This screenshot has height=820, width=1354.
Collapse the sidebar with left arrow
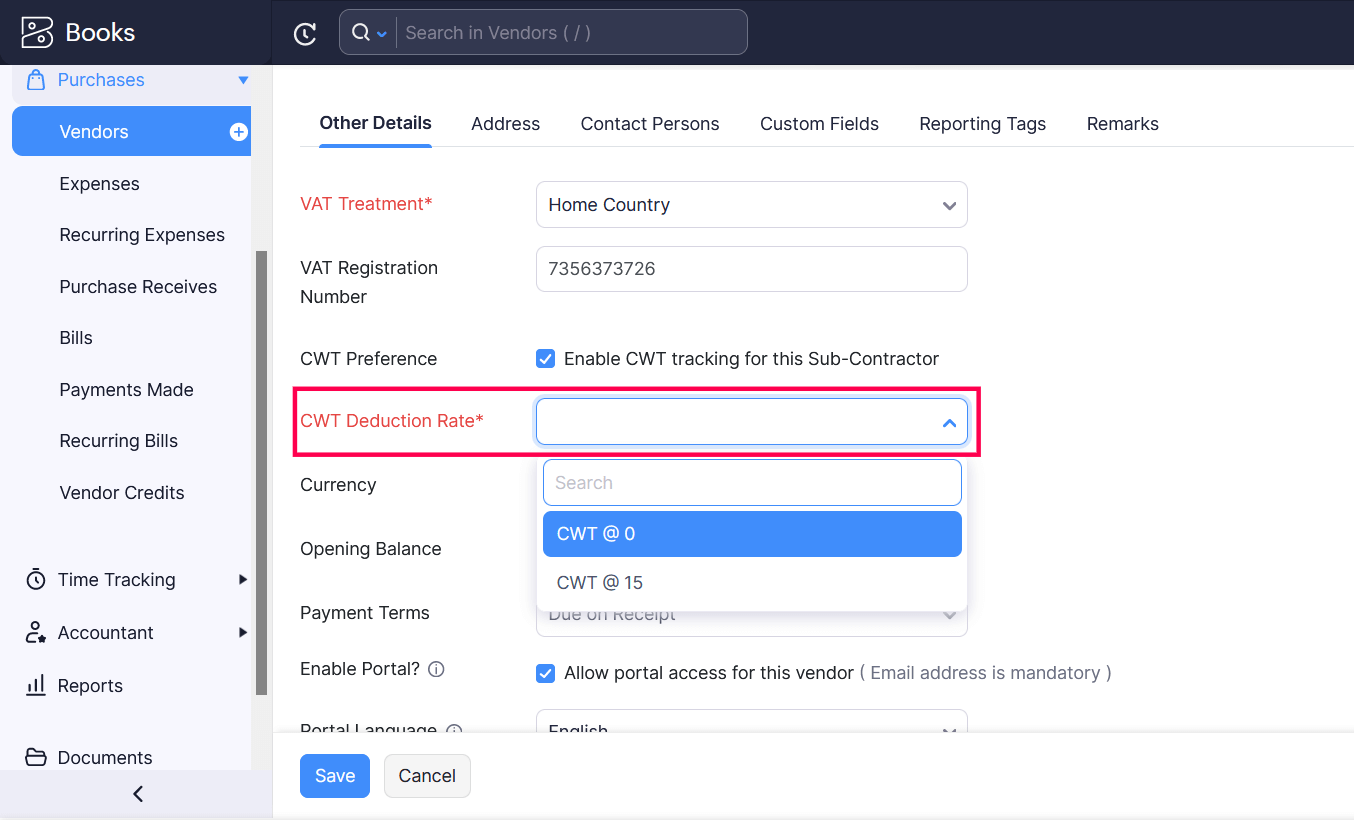[x=138, y=794]
